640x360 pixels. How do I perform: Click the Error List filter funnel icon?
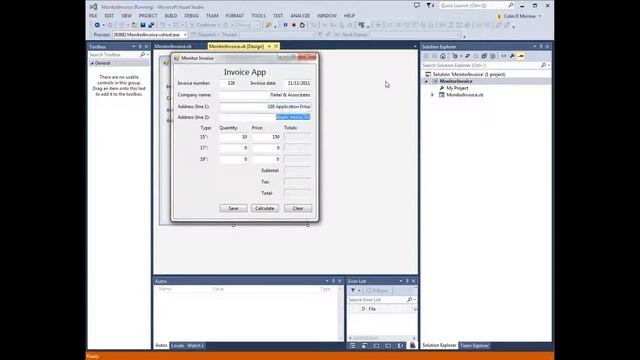coord(353,290)
